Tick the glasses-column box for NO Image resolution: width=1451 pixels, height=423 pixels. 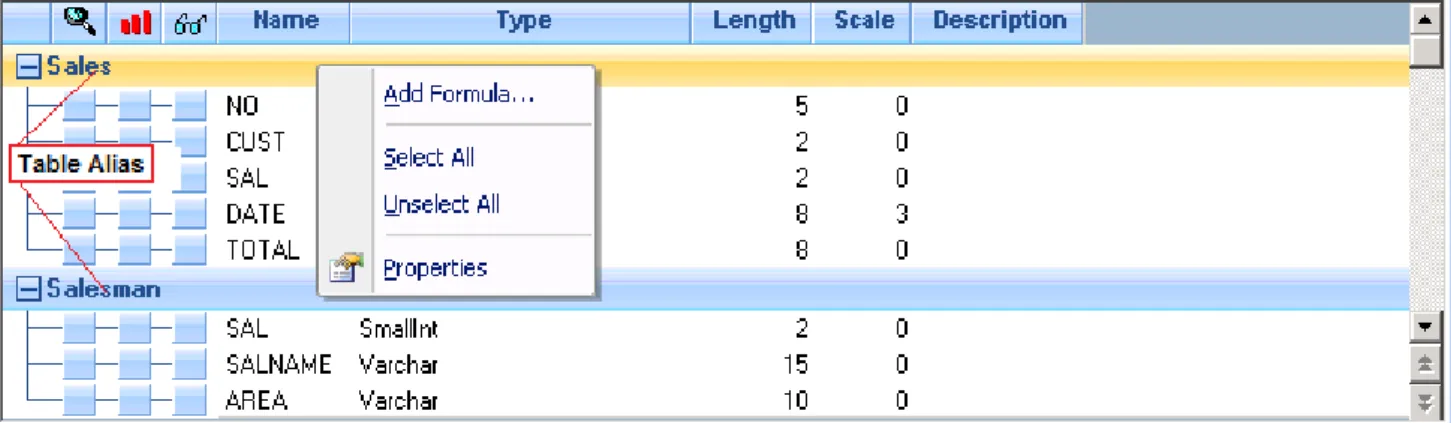pyautogui.click(x=188, y=105)
